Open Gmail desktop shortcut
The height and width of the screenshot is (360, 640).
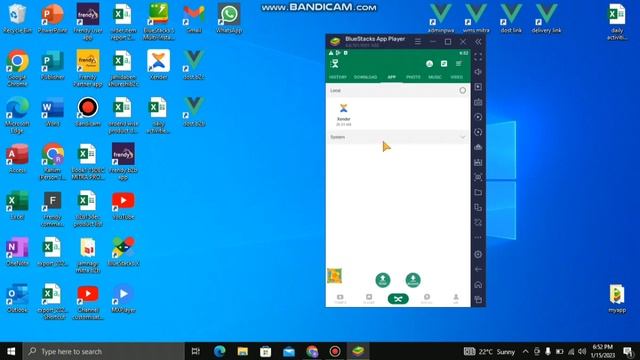(x=194, y=19)
